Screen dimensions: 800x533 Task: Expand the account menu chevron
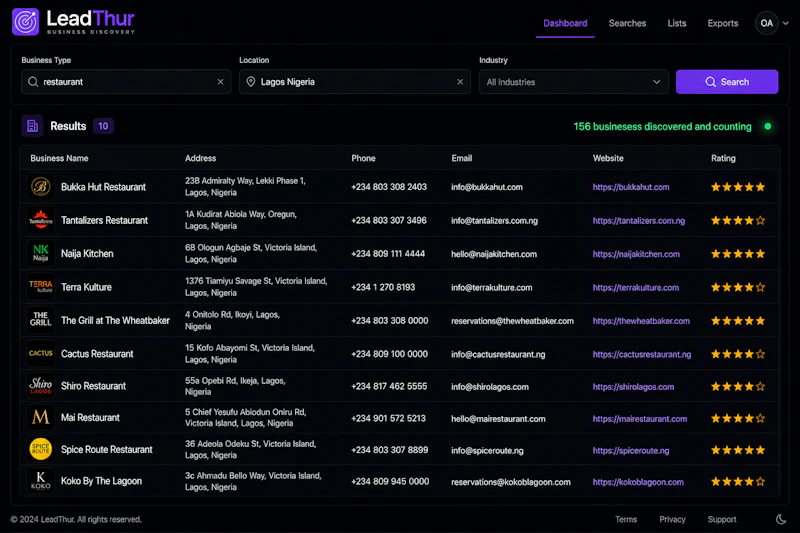(x=786, y=23)
